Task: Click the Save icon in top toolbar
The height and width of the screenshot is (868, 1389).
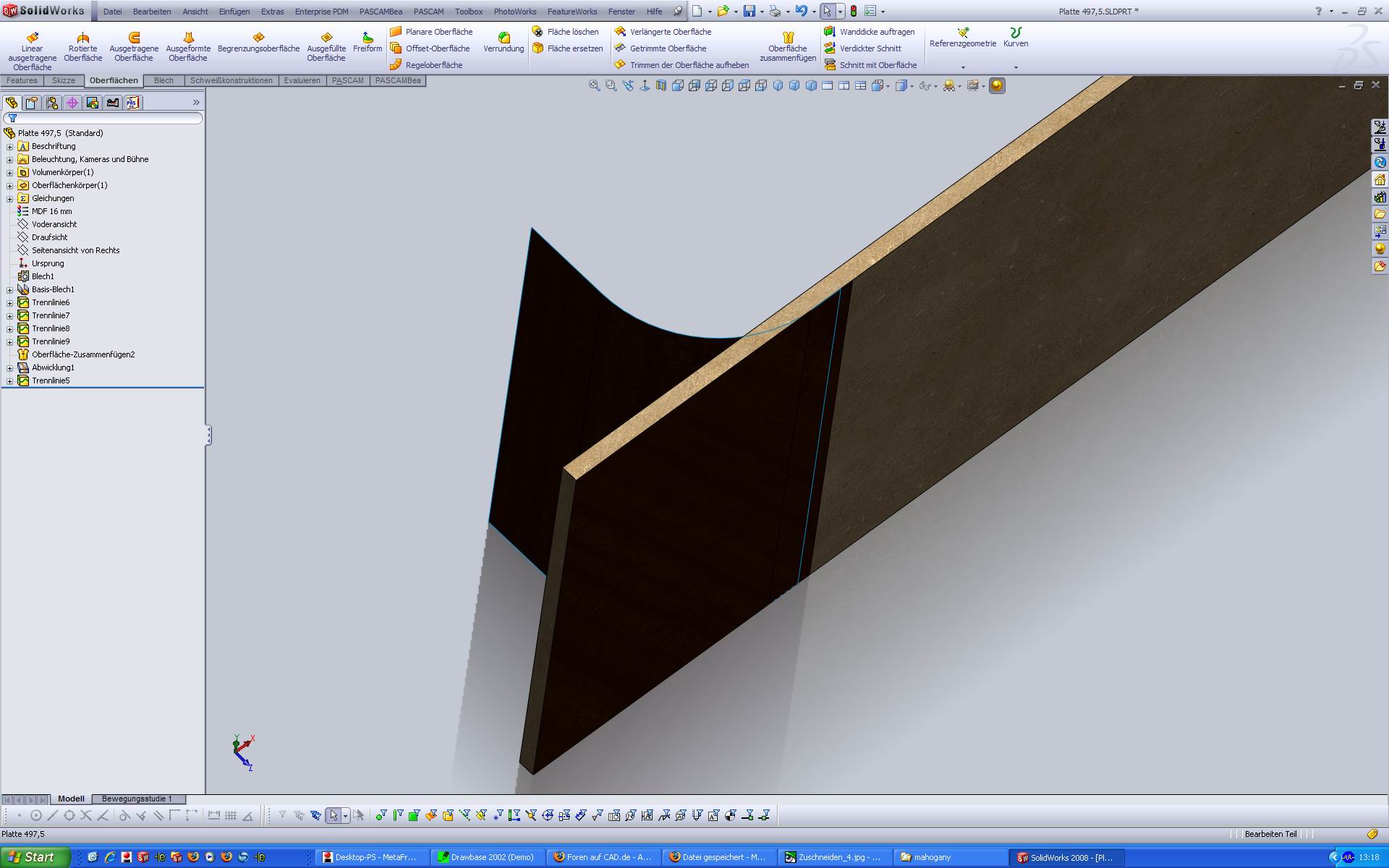Action: click(x=749, y=11)
